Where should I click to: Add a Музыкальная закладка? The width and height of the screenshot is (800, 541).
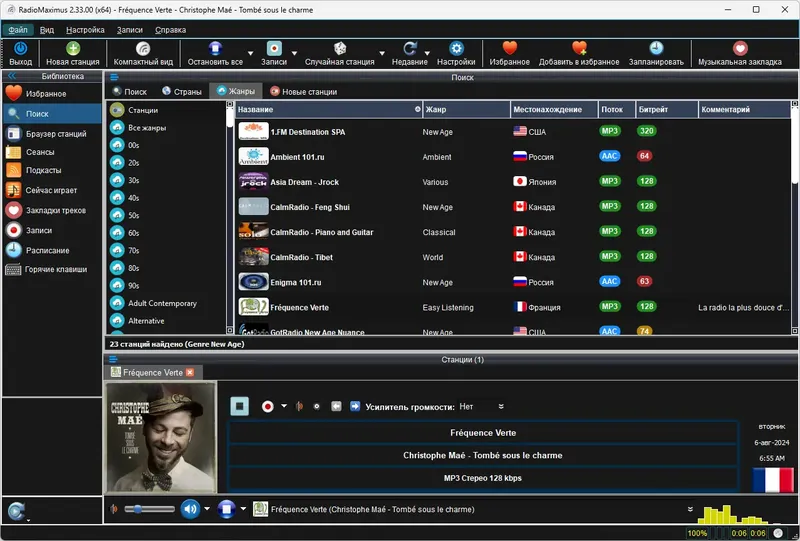(x=740, y=54)
